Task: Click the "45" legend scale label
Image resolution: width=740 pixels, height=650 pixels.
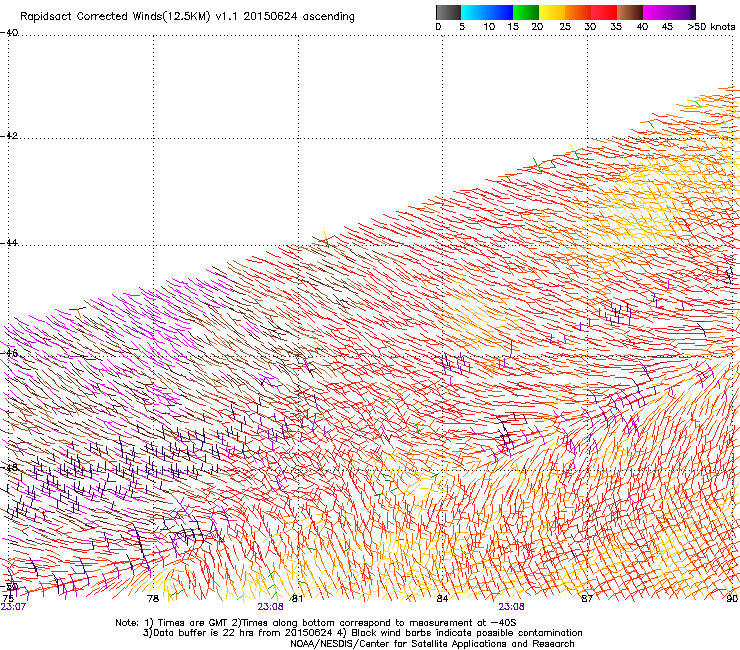Action: (667, 27)
